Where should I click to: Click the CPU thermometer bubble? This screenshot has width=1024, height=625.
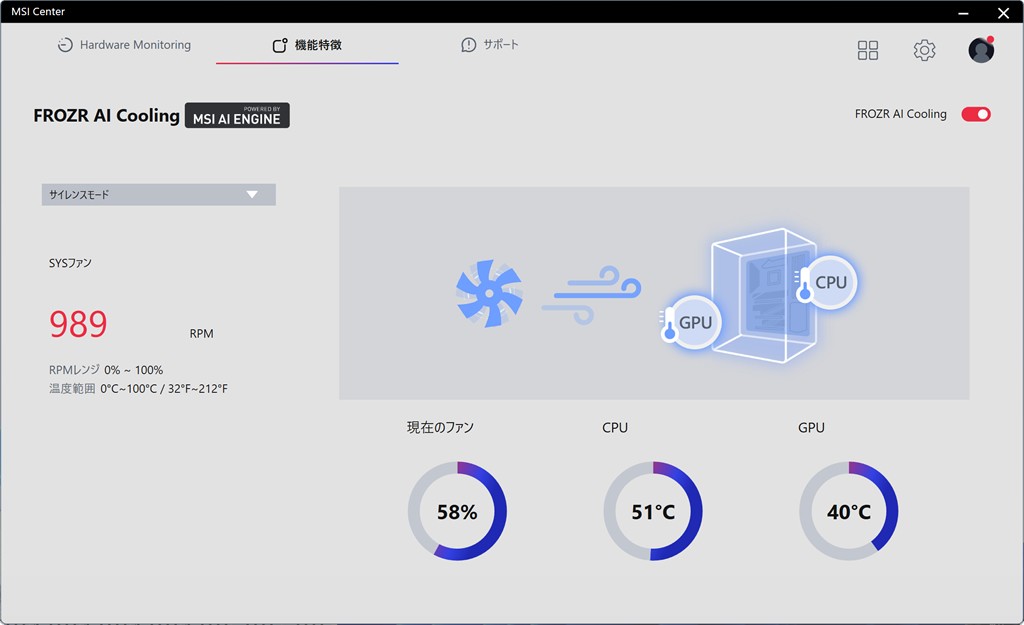click(x=826, y=282)
